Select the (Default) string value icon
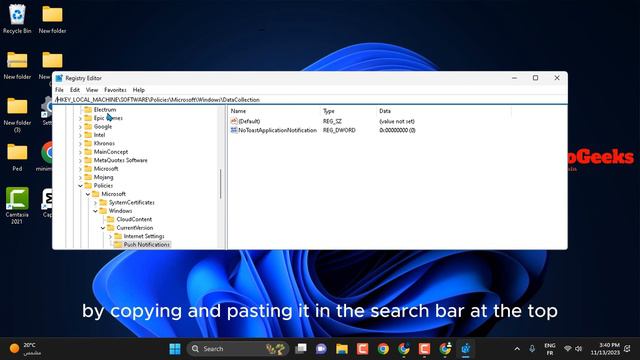 click(x=234, y=121)
